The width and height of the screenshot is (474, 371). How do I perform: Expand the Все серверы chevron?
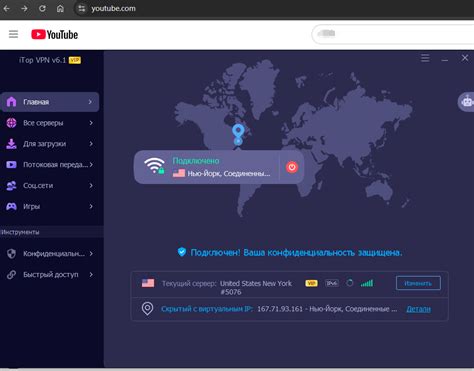(x=91, y=123)
